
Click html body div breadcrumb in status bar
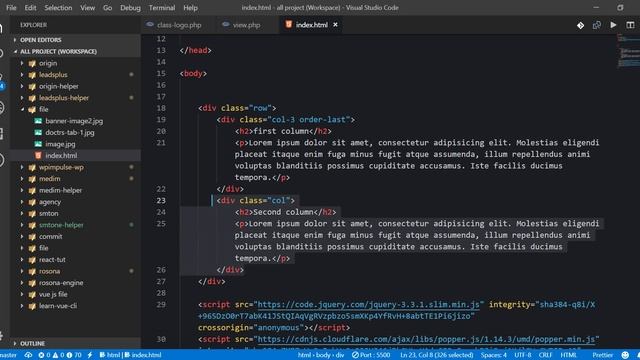(x=321, y=355)
